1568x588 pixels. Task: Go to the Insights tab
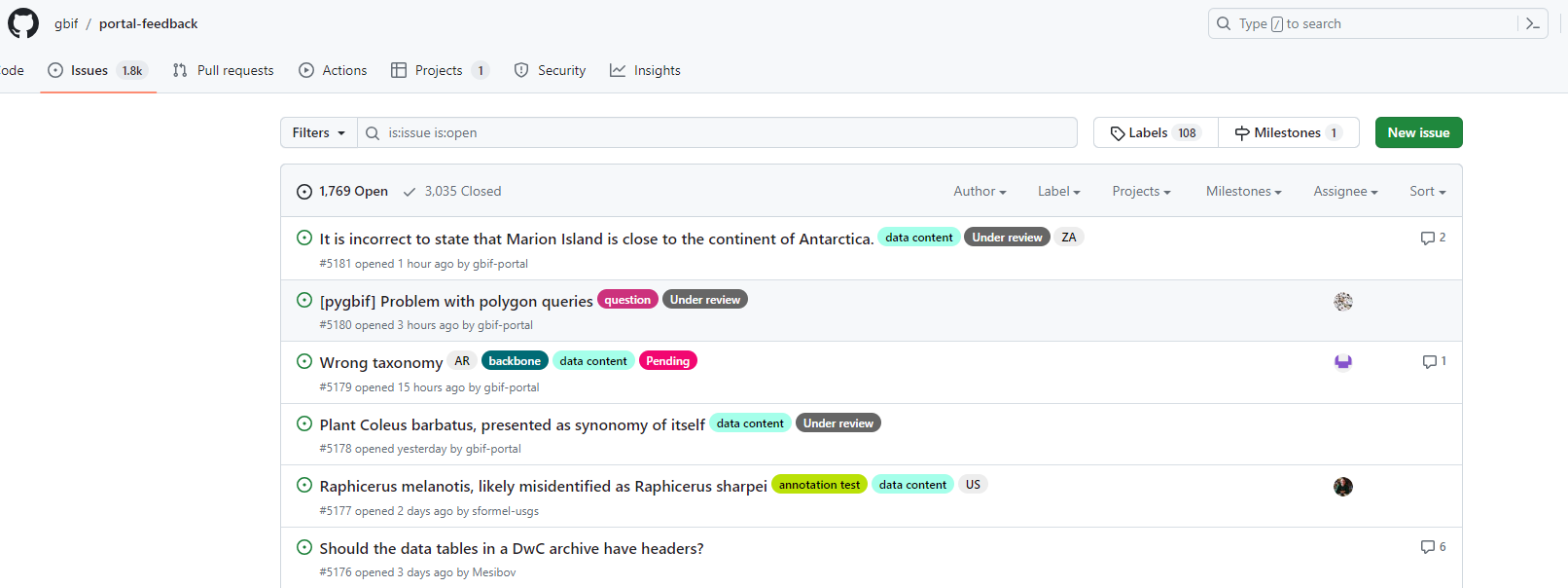pyautogui.click(x=645, y=70)
